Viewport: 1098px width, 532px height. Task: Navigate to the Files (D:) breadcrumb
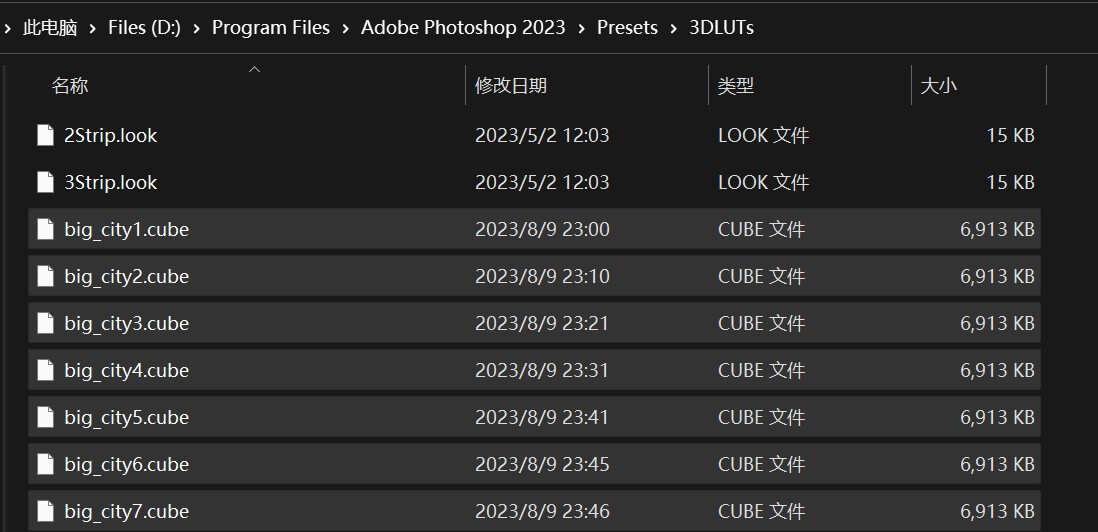(x=144, y=28)
